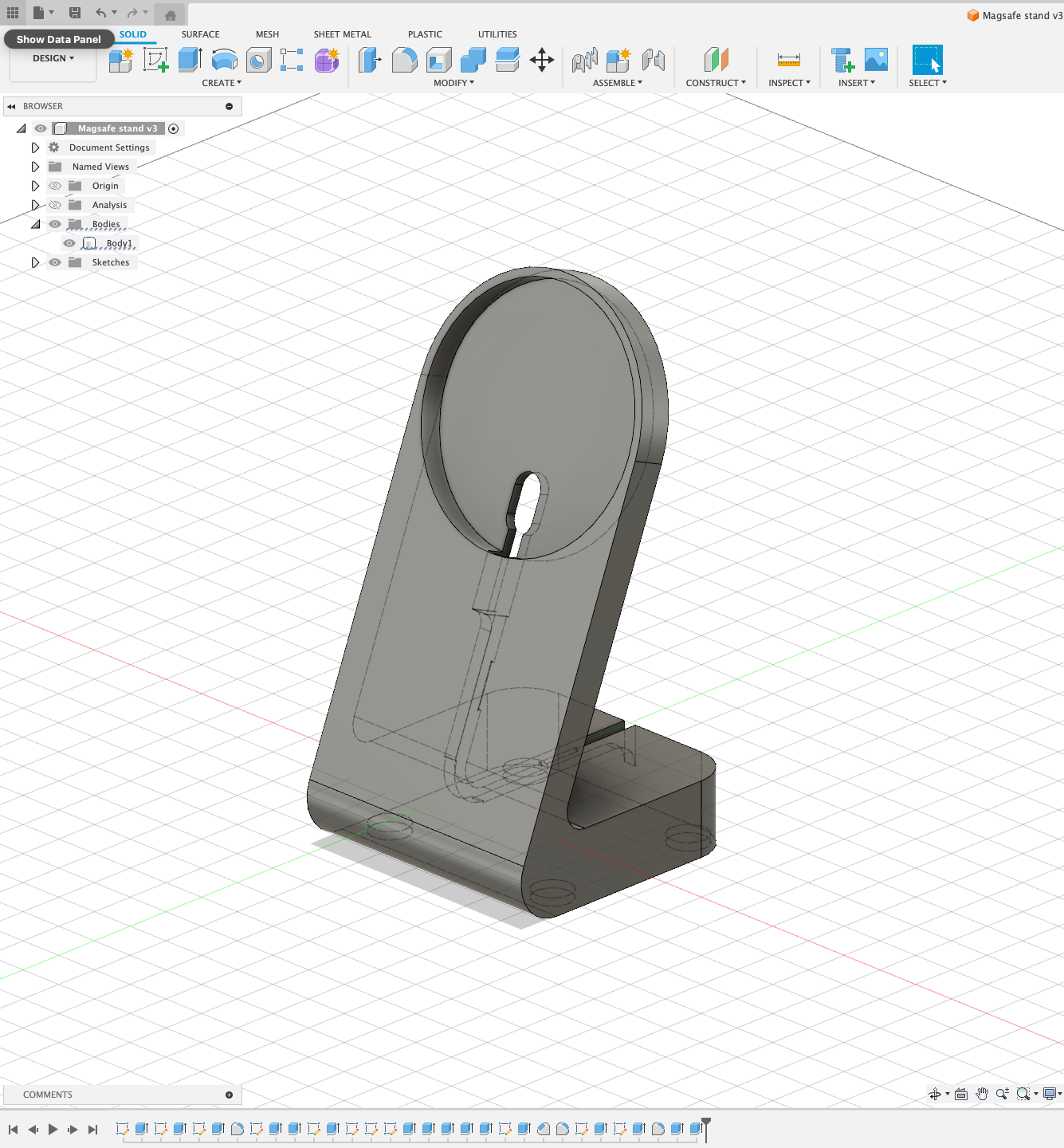Open the File menu dropdown

tap(43, 13)
